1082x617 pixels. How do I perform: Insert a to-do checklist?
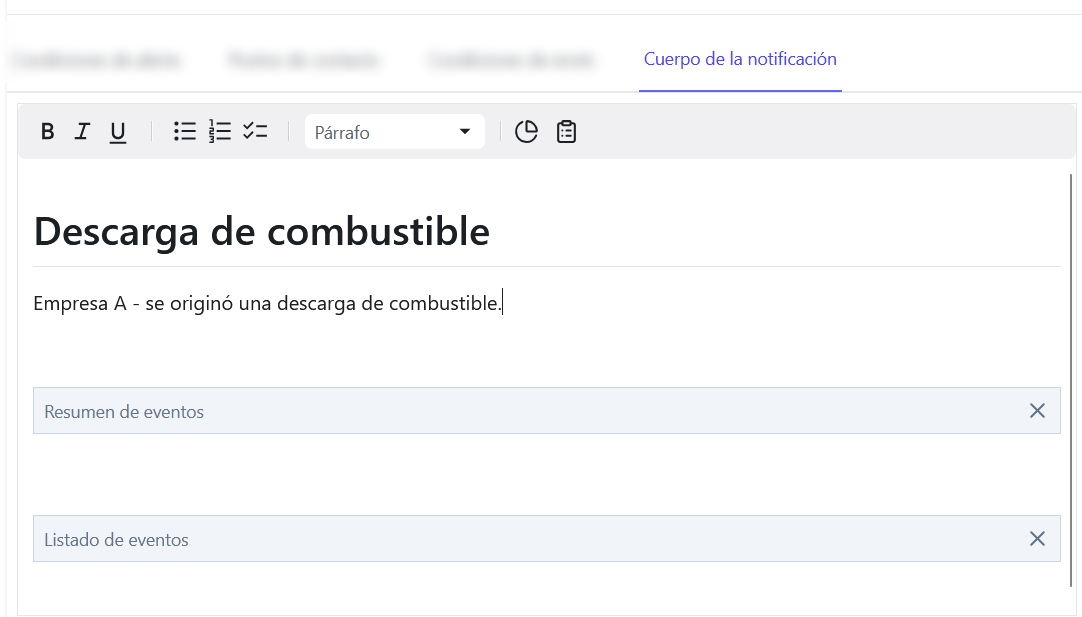click(255, 131)
